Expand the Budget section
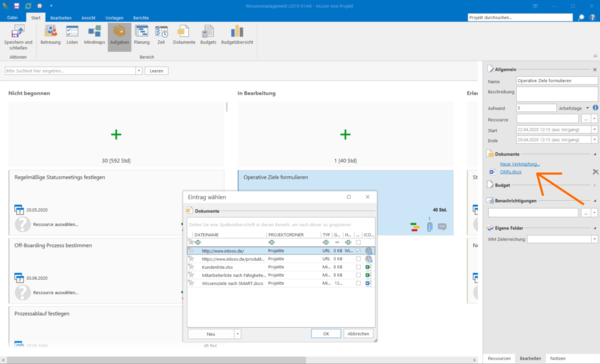Screen dimensions: 600x364 coord(595,185)
